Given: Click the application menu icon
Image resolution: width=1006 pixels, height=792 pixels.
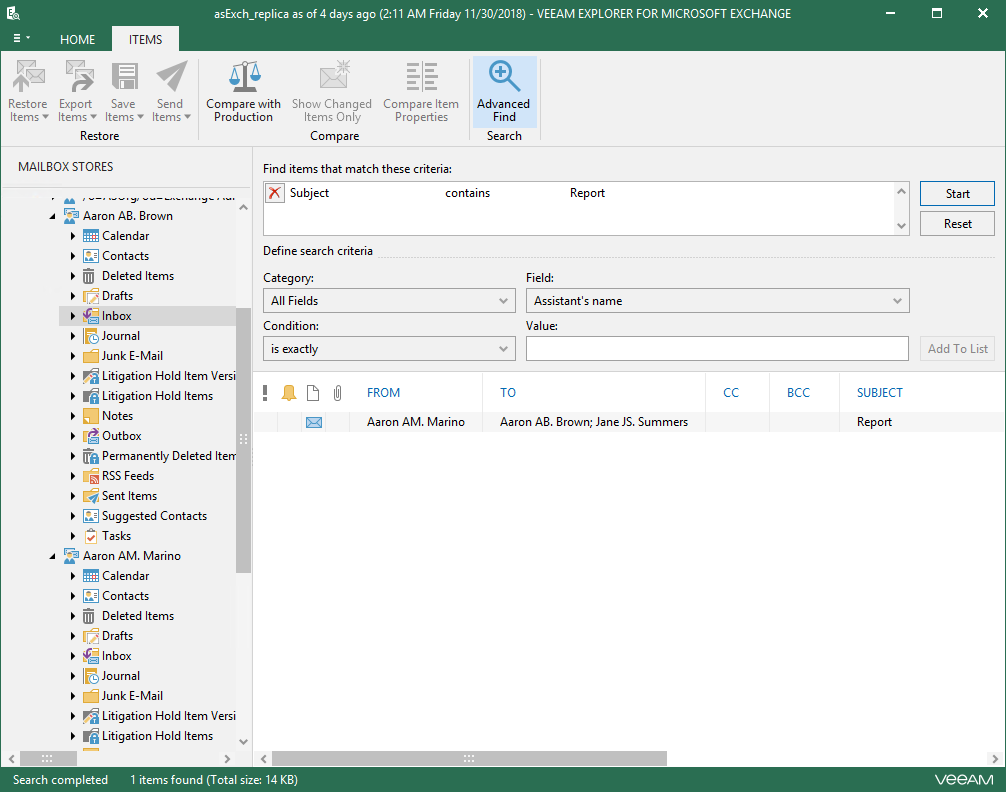Looking at the screenshot, I should click(21, 39).
